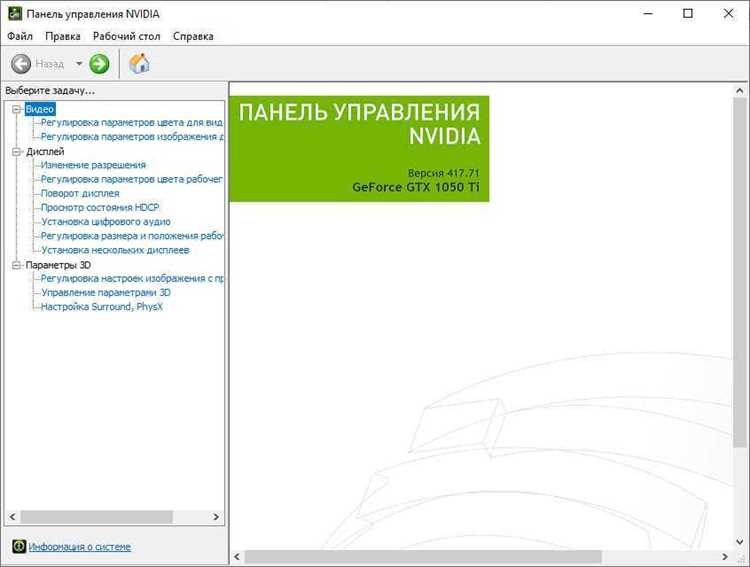Open the Информация о системе link

pos(79,546)
